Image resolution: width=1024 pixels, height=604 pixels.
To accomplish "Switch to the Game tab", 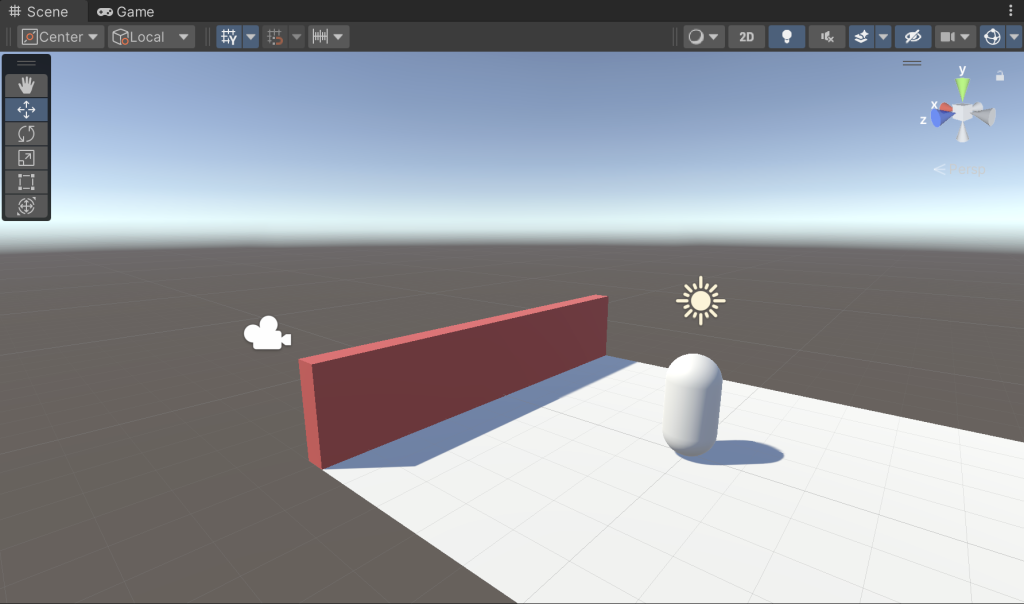I will click(x=126, y=11).
